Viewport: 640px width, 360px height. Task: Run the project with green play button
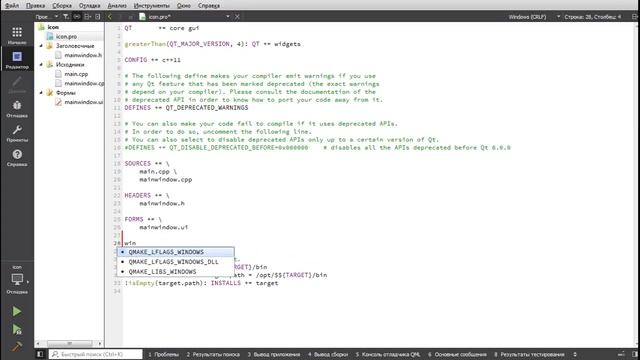[17, 311]
